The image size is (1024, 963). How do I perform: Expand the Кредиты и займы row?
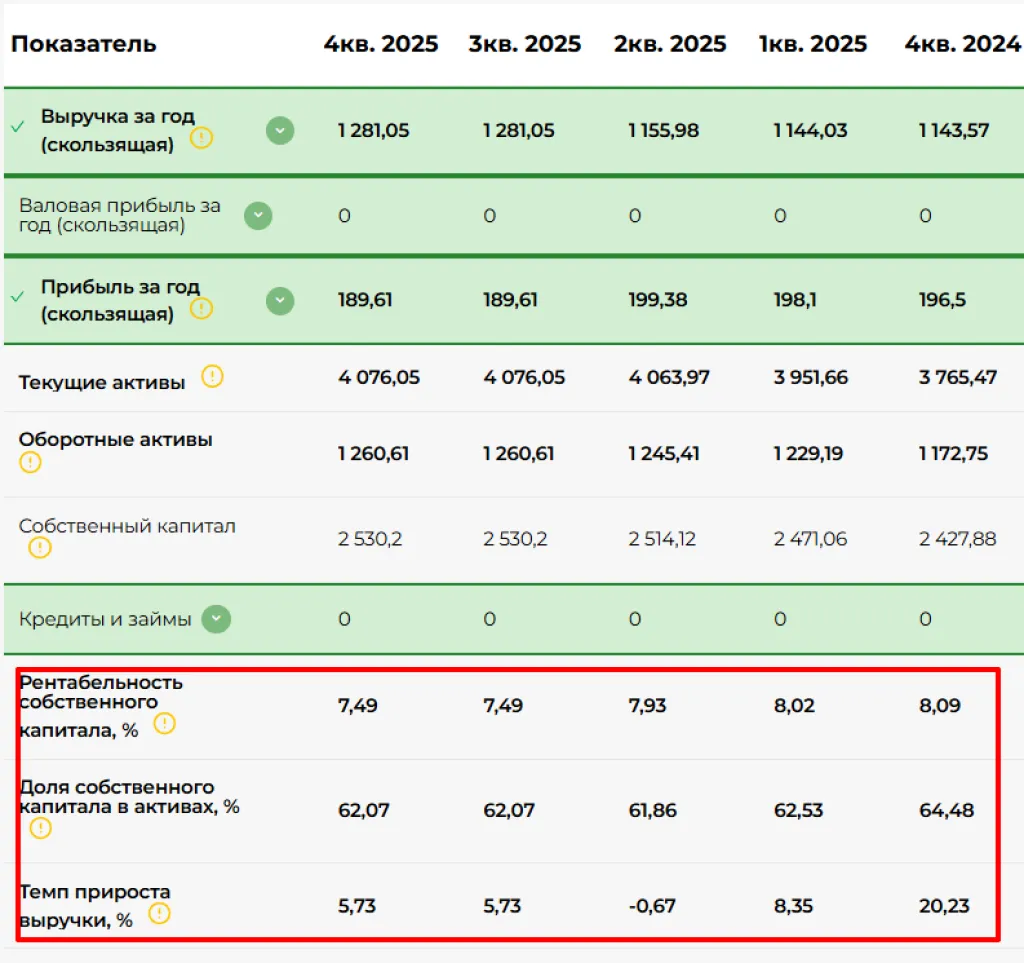[216, 619]
